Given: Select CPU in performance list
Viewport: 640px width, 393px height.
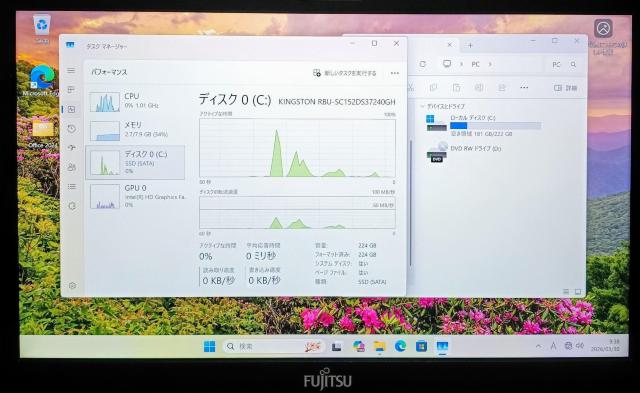Looking at the screenshot, I should click(x=136, y=101).
